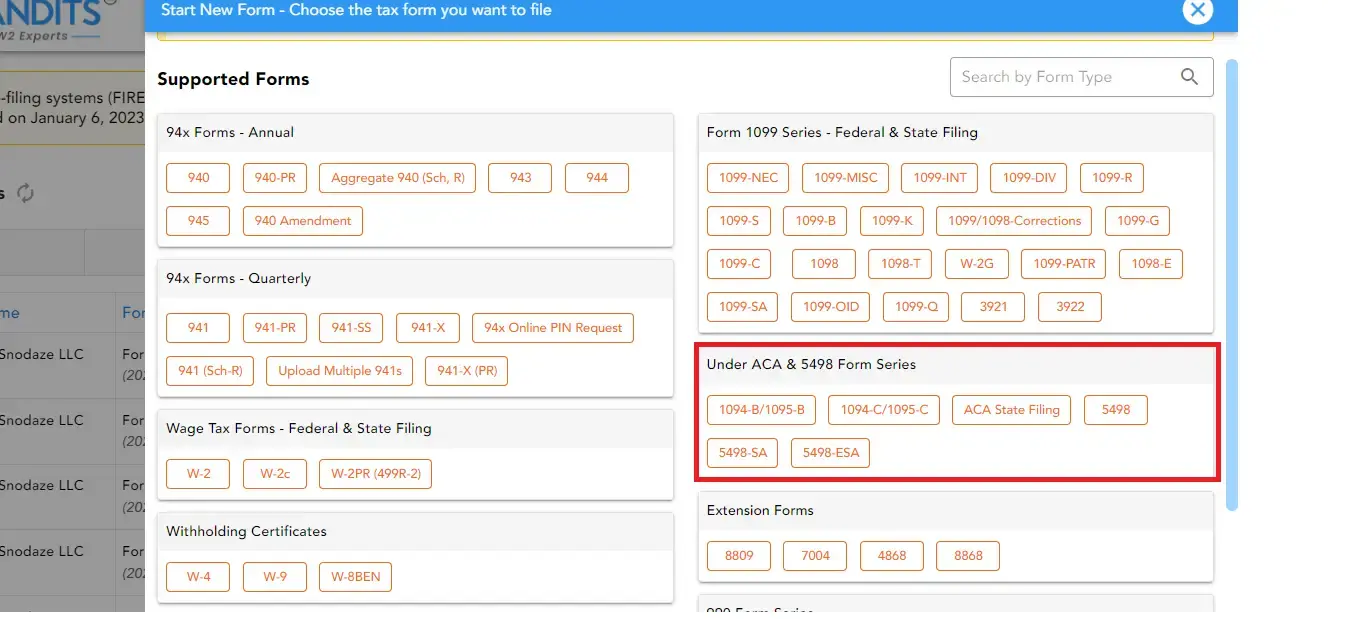Pick Form 1098-T

[900, 264]
